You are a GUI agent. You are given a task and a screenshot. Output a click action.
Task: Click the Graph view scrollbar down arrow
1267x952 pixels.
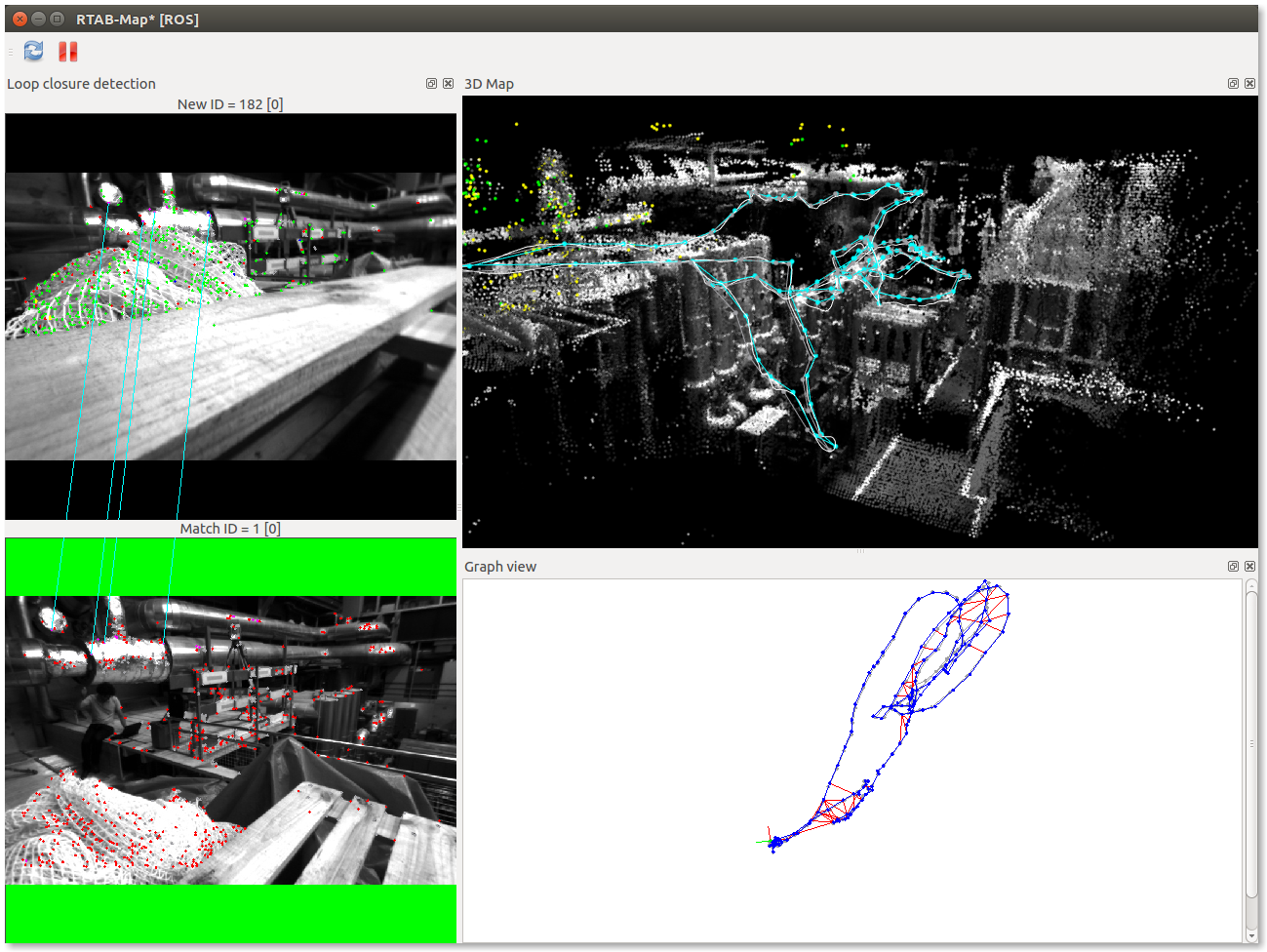pyautogui.click(x=1251, y=936)
